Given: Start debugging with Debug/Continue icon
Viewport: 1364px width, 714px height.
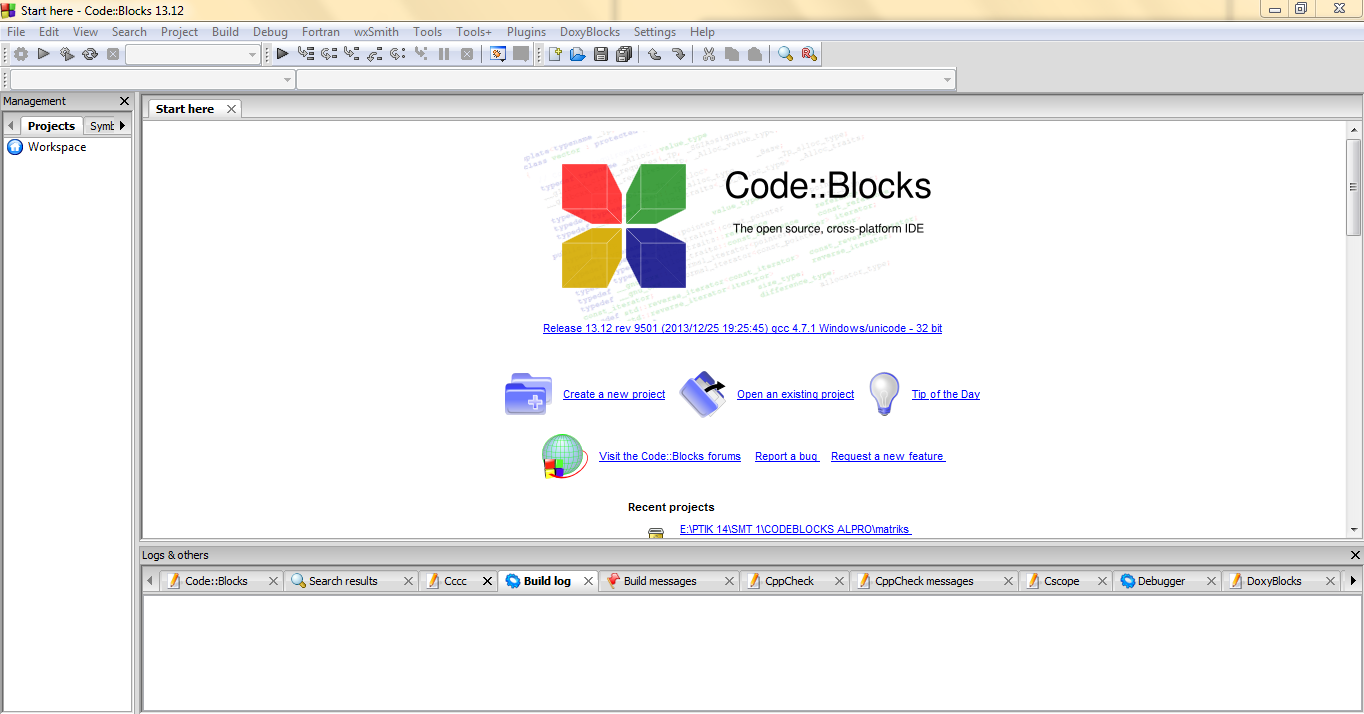Looking at the screenshot, I should (x=282, y=54).
